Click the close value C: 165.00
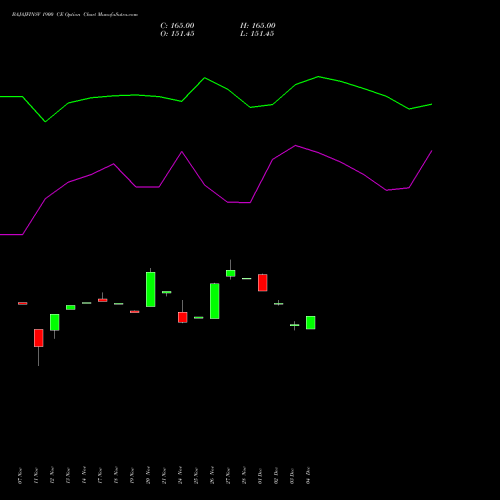The image size is (500, 500). pyautogui.click(x=177, y=26)
